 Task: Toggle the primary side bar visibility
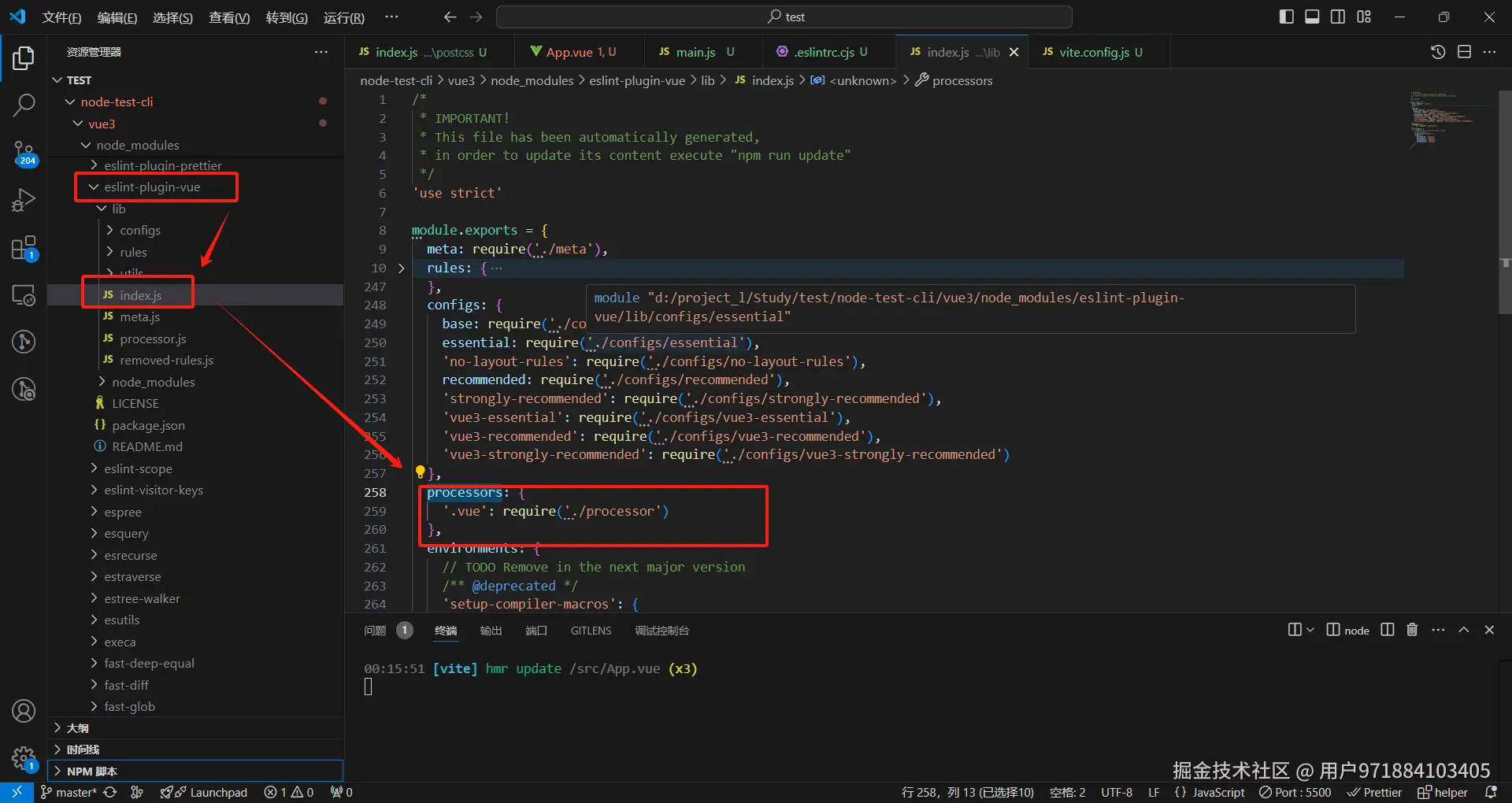1287,17
